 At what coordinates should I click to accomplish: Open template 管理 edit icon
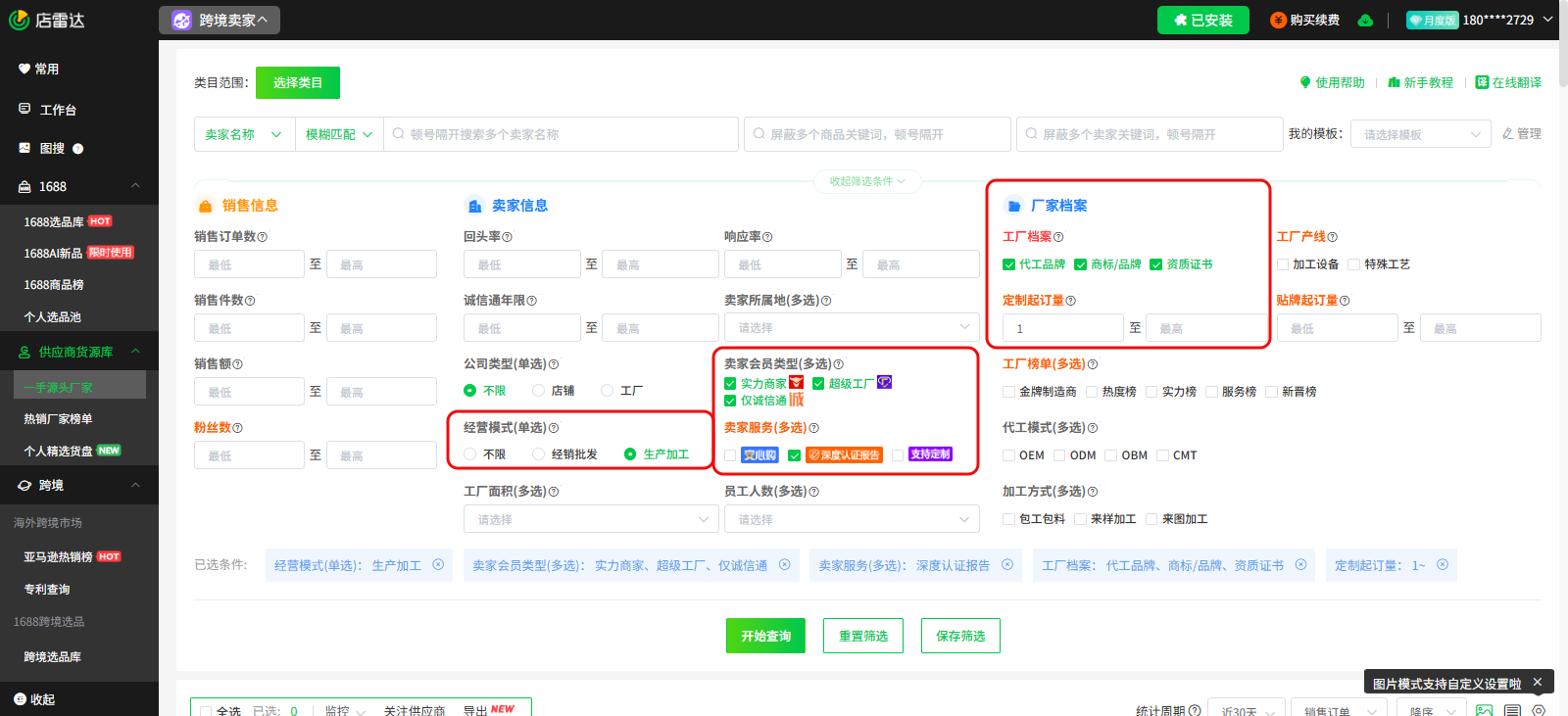point(1508,134)
